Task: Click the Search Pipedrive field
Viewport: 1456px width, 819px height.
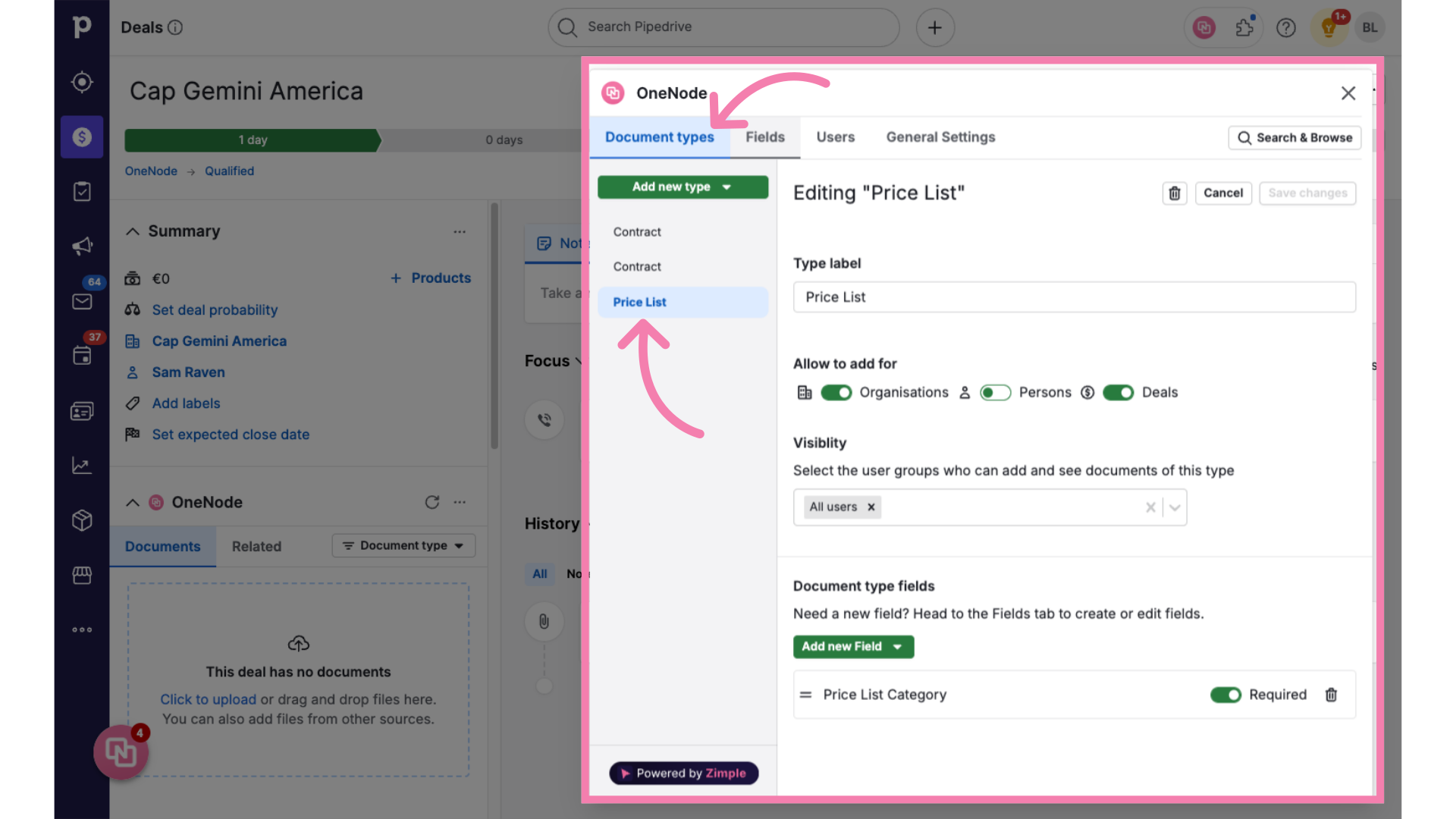Action: coord(723,27)
